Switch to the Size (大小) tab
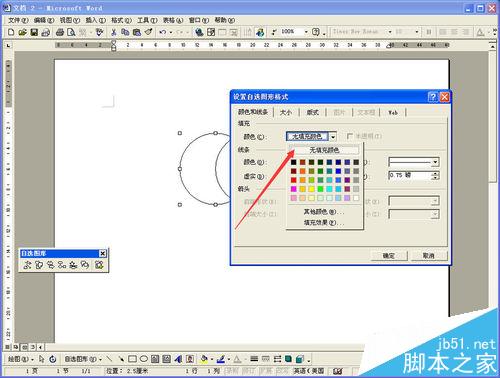500x378 pixels. [x=286, y=112]
